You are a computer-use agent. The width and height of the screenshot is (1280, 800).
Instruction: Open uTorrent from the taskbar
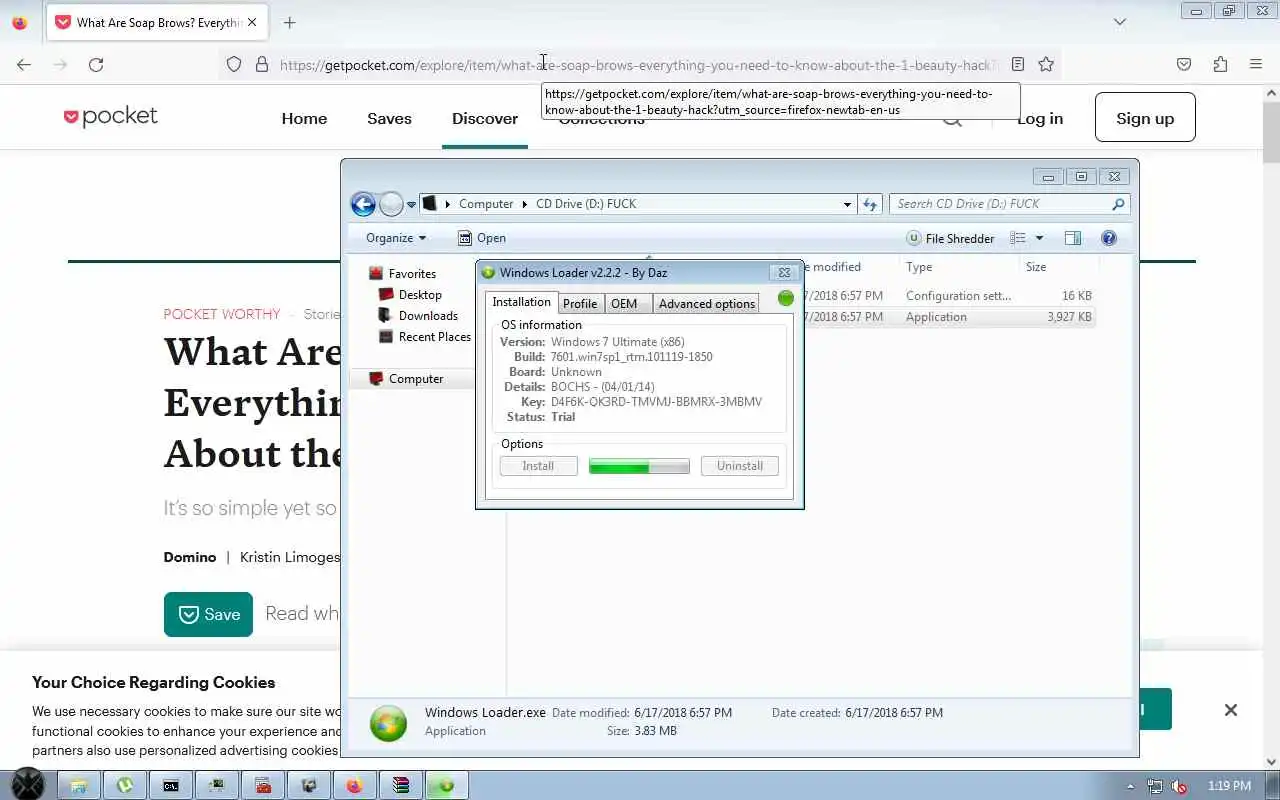pos(125,786)
